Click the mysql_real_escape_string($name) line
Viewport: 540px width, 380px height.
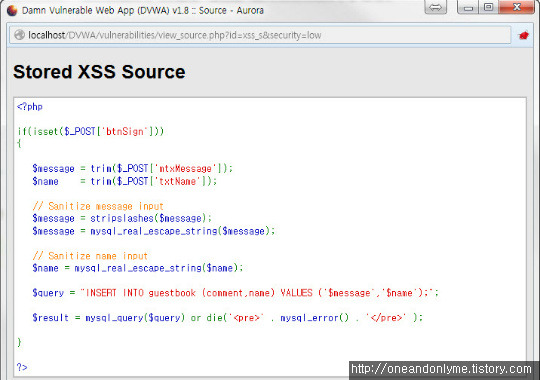coord(138,268)
